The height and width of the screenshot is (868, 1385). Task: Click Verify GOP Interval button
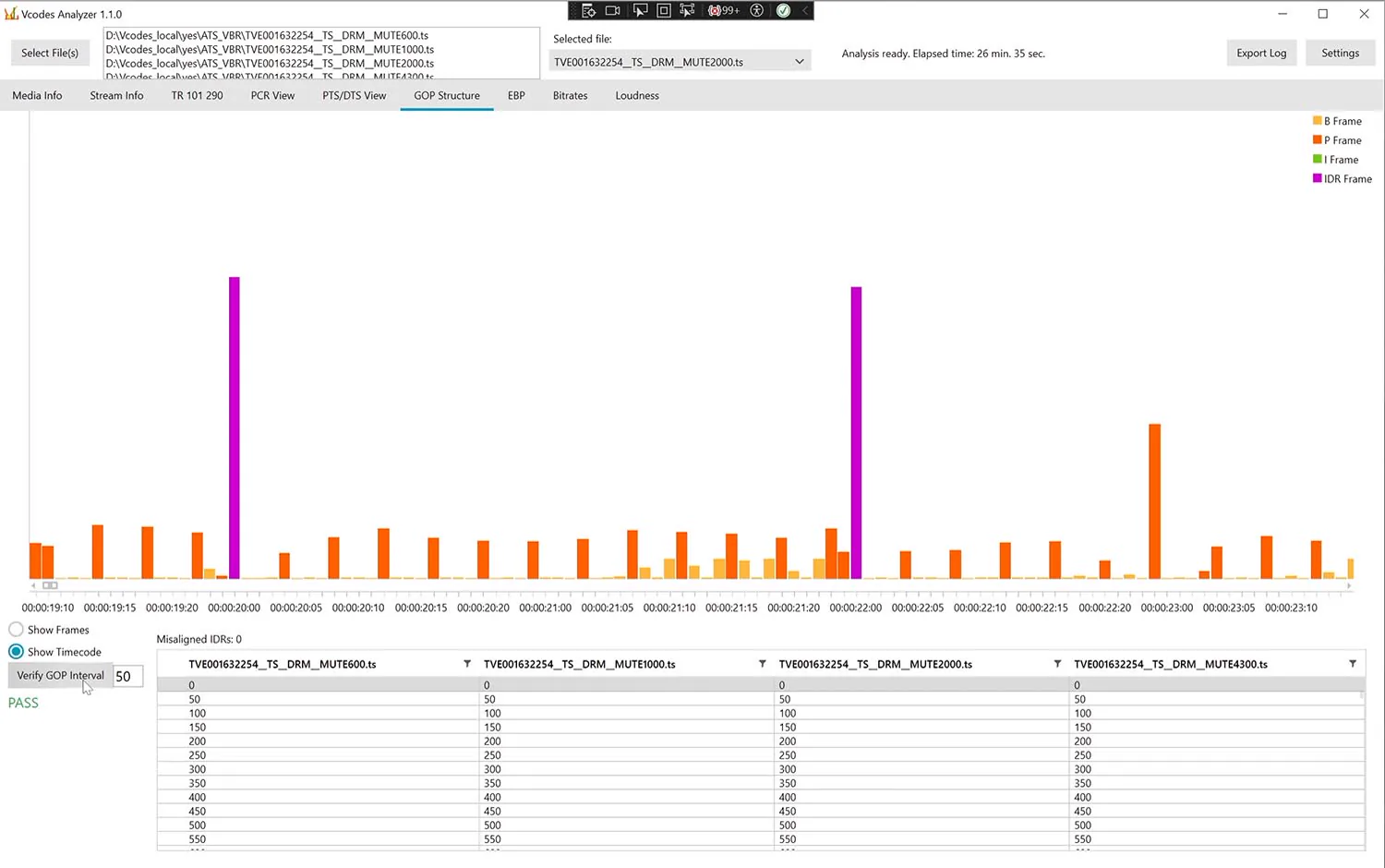(60, 675)
